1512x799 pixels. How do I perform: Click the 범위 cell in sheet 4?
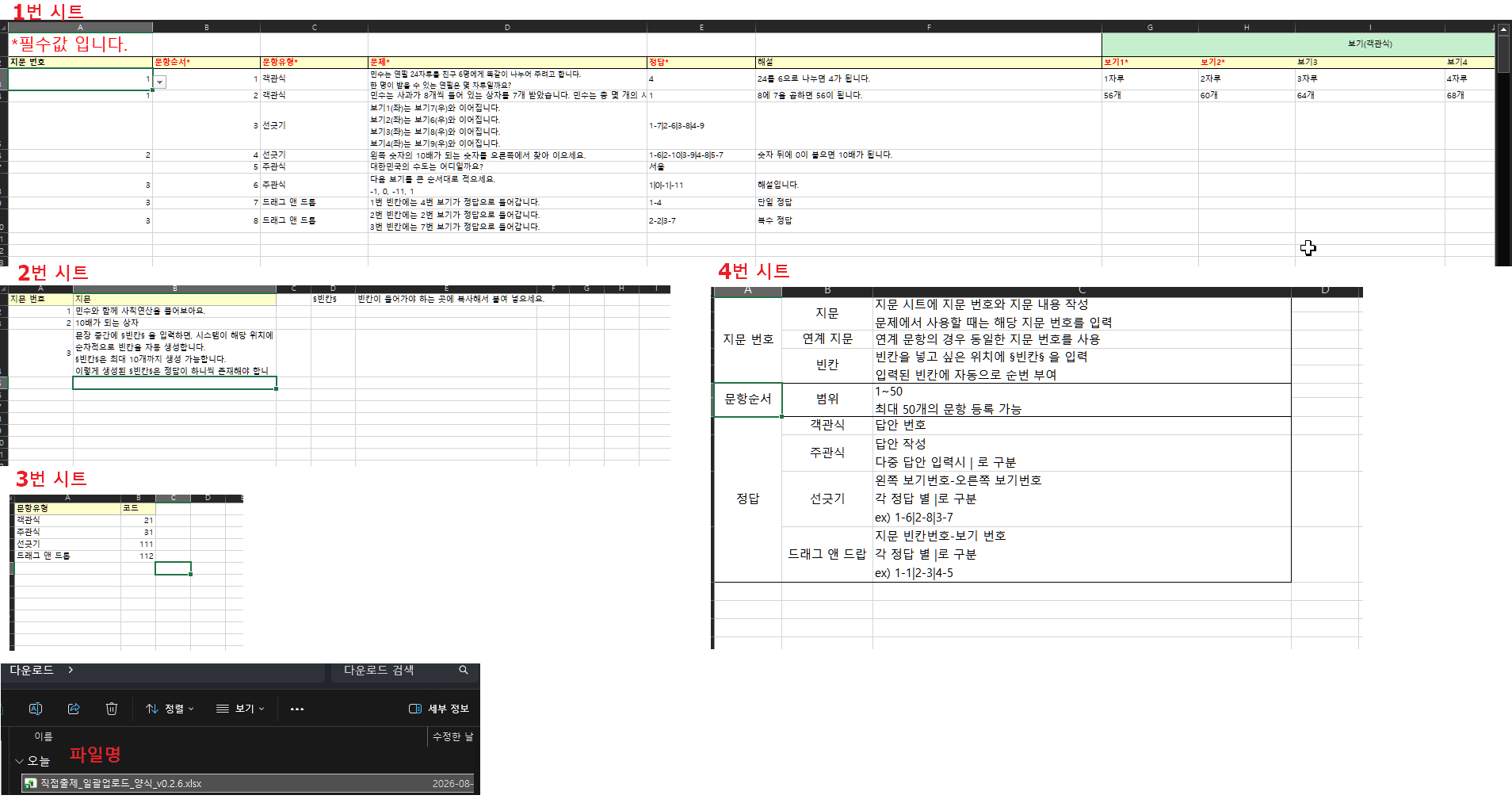click(x=827, y=399)
